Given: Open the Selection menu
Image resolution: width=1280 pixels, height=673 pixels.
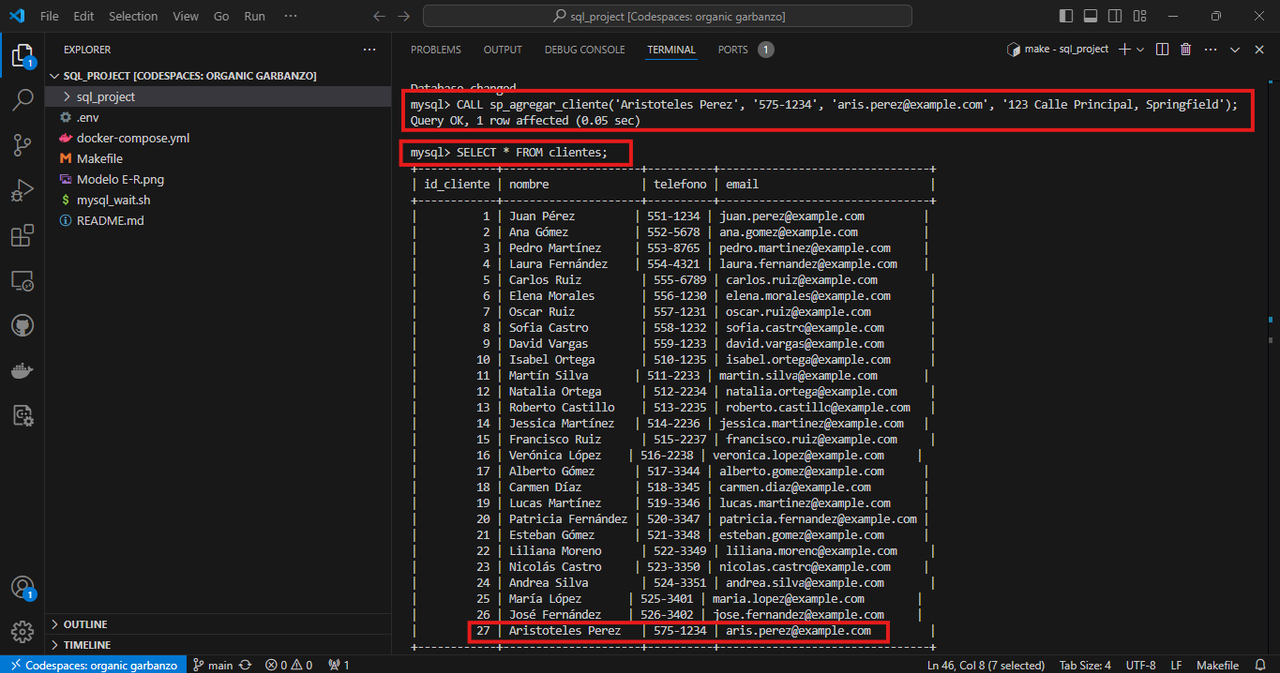Looking at the screenshot, I should point(133,16).
